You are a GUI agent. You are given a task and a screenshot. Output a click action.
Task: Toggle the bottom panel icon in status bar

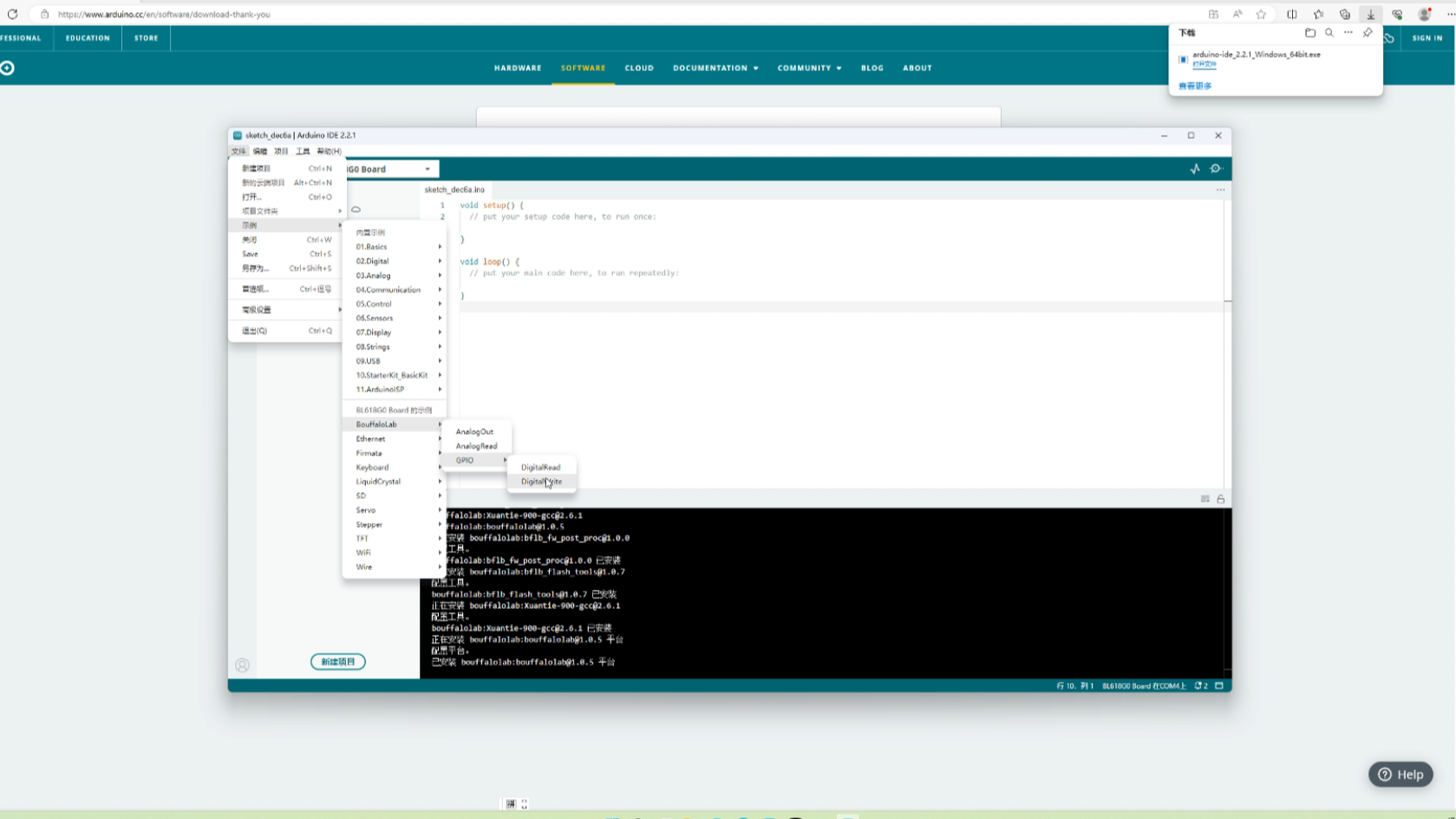click(1219, 685)
